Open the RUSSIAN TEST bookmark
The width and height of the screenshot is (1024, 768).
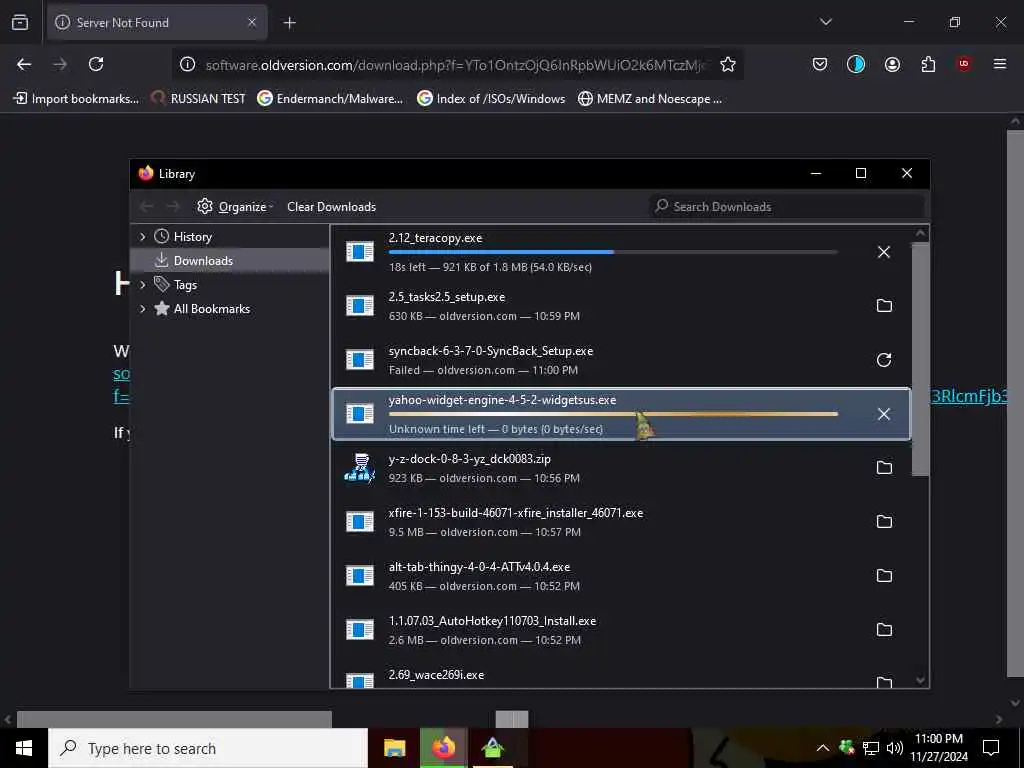[199, 99]
